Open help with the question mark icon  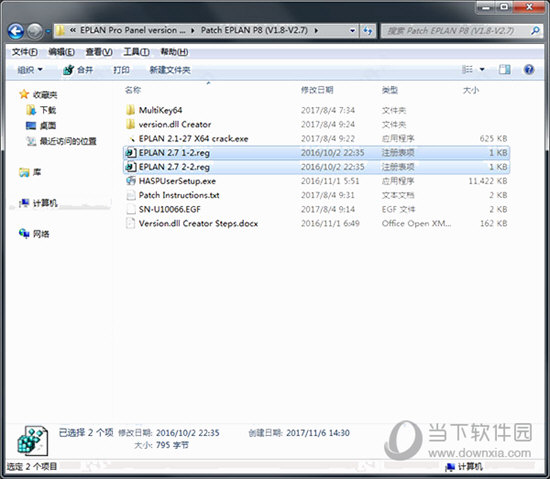pos(529,69)
